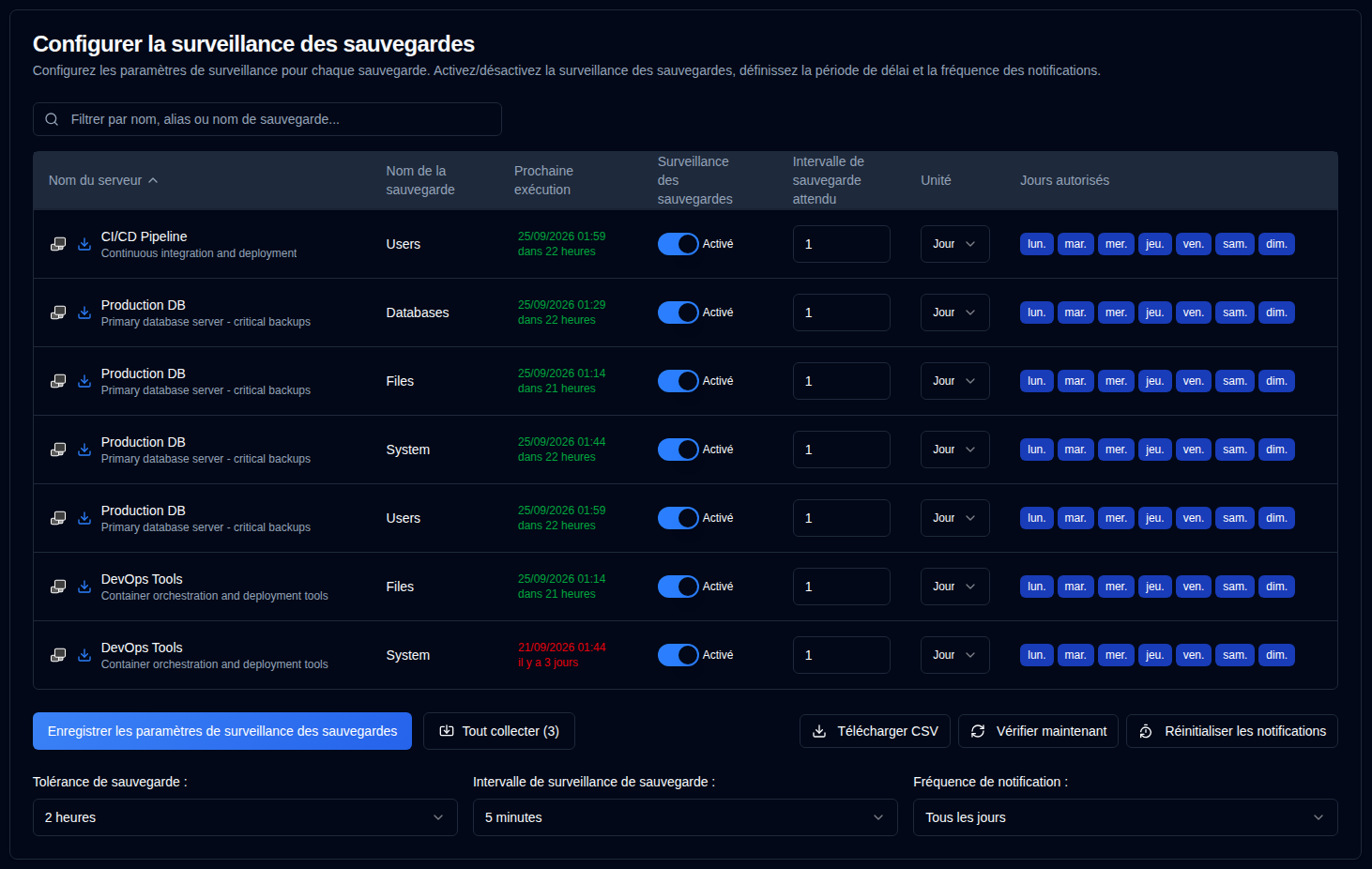Viewport: 1372px width, 869px height.
Task: Click Télécharger CSV button
Action: [x=875, y=731]
